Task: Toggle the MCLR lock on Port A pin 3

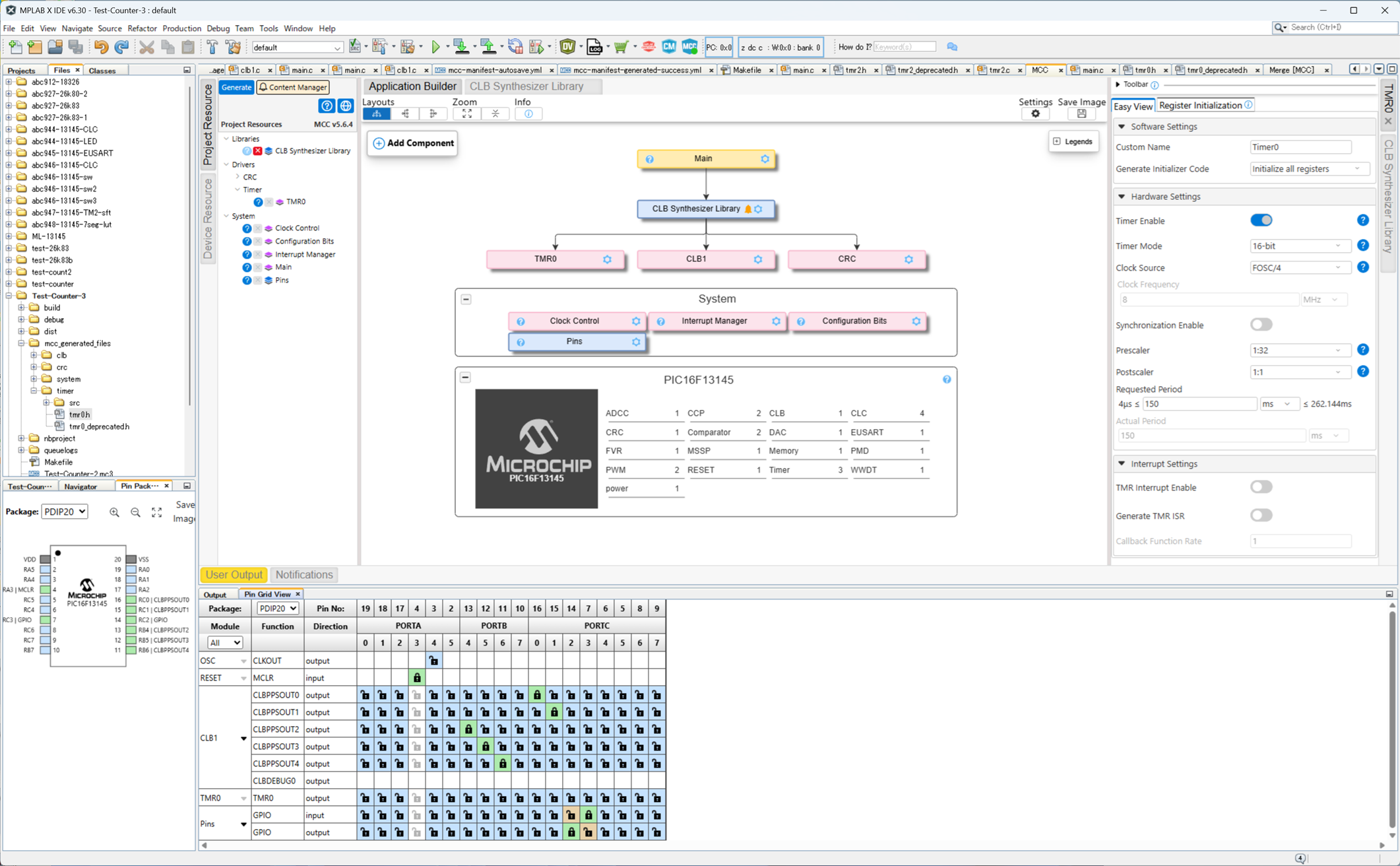Action: click(416, 678)
